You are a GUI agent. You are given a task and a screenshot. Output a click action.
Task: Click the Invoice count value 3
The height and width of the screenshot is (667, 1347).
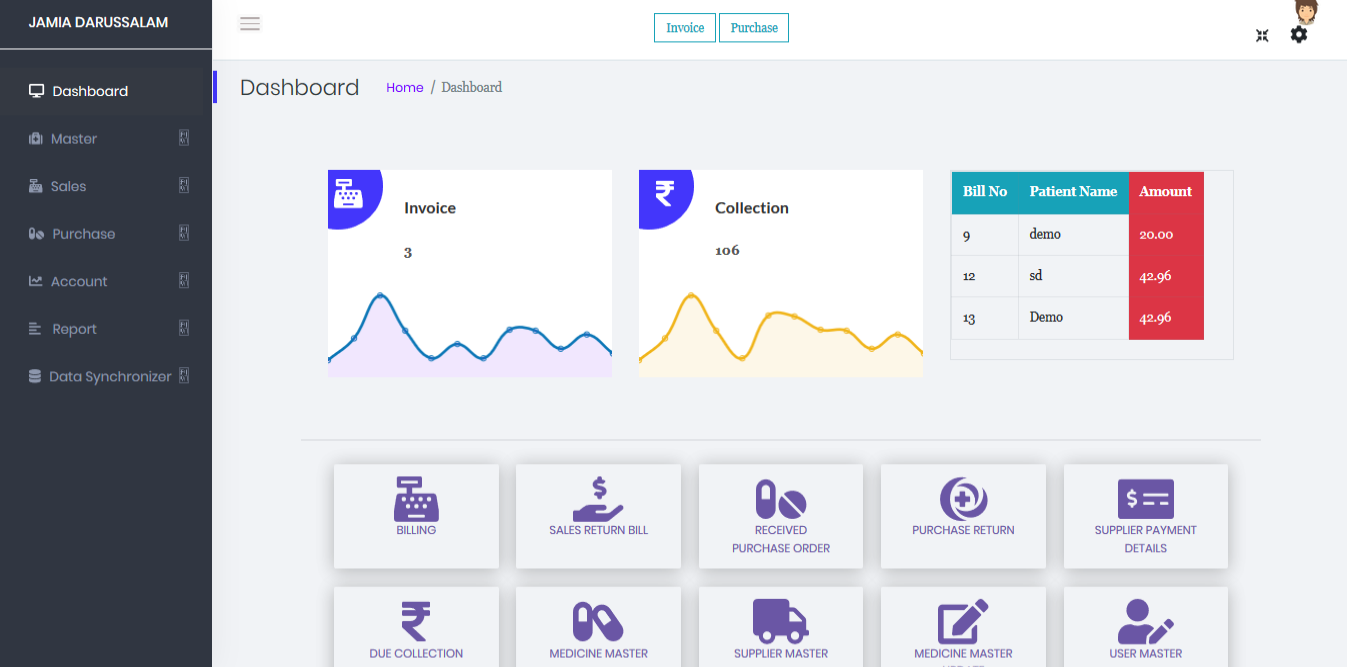click(408, 253)
